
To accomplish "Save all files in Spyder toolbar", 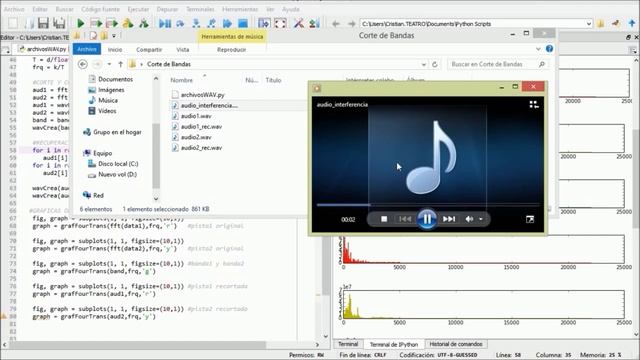I will click(59, 23).
